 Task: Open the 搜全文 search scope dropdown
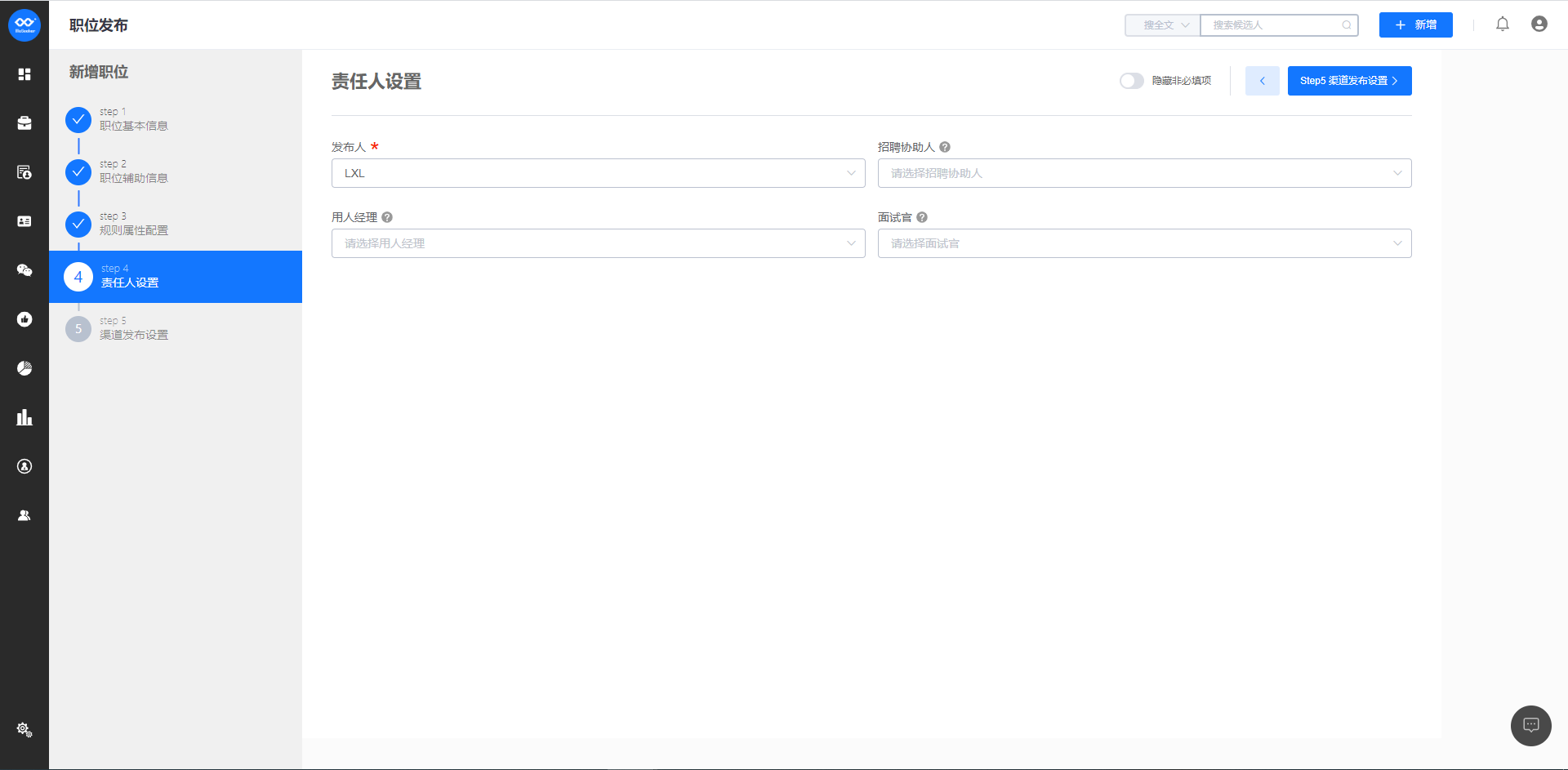tap(1163, 25)
